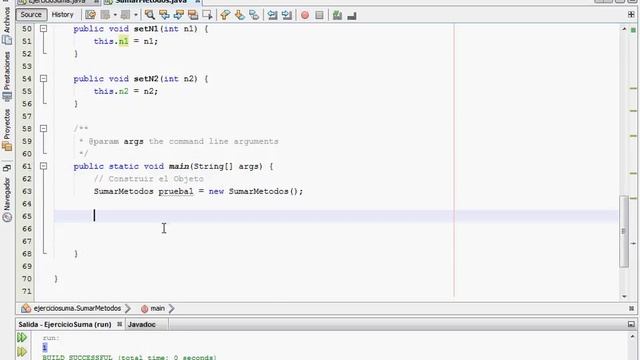The image size is (640, 360).
Task: Click the BUILD SUCCESSFUL output text
Action: [x=129, y=357]
